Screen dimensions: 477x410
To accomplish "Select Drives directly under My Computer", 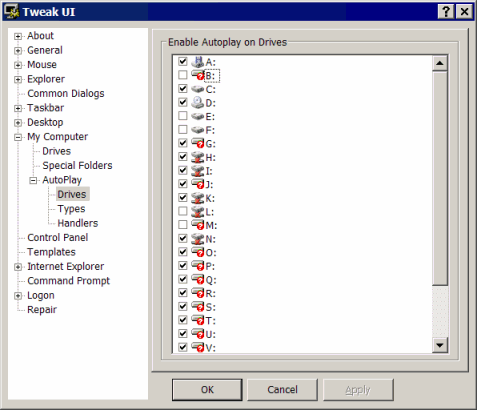I will (57, 151).
